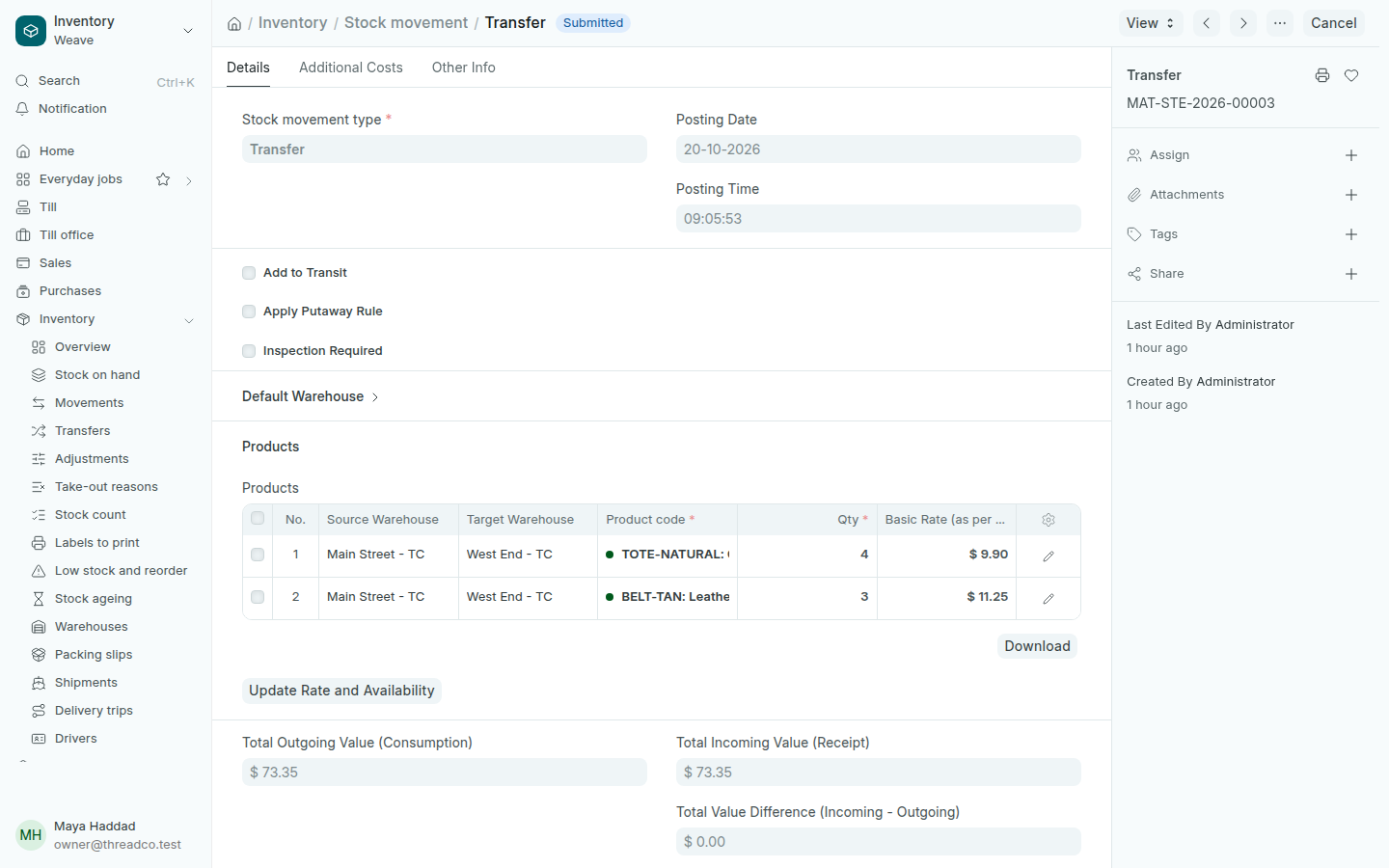Share the document with the Share plus
The height and width of the screenshot is (868, 1389).
pos(1351,274)
